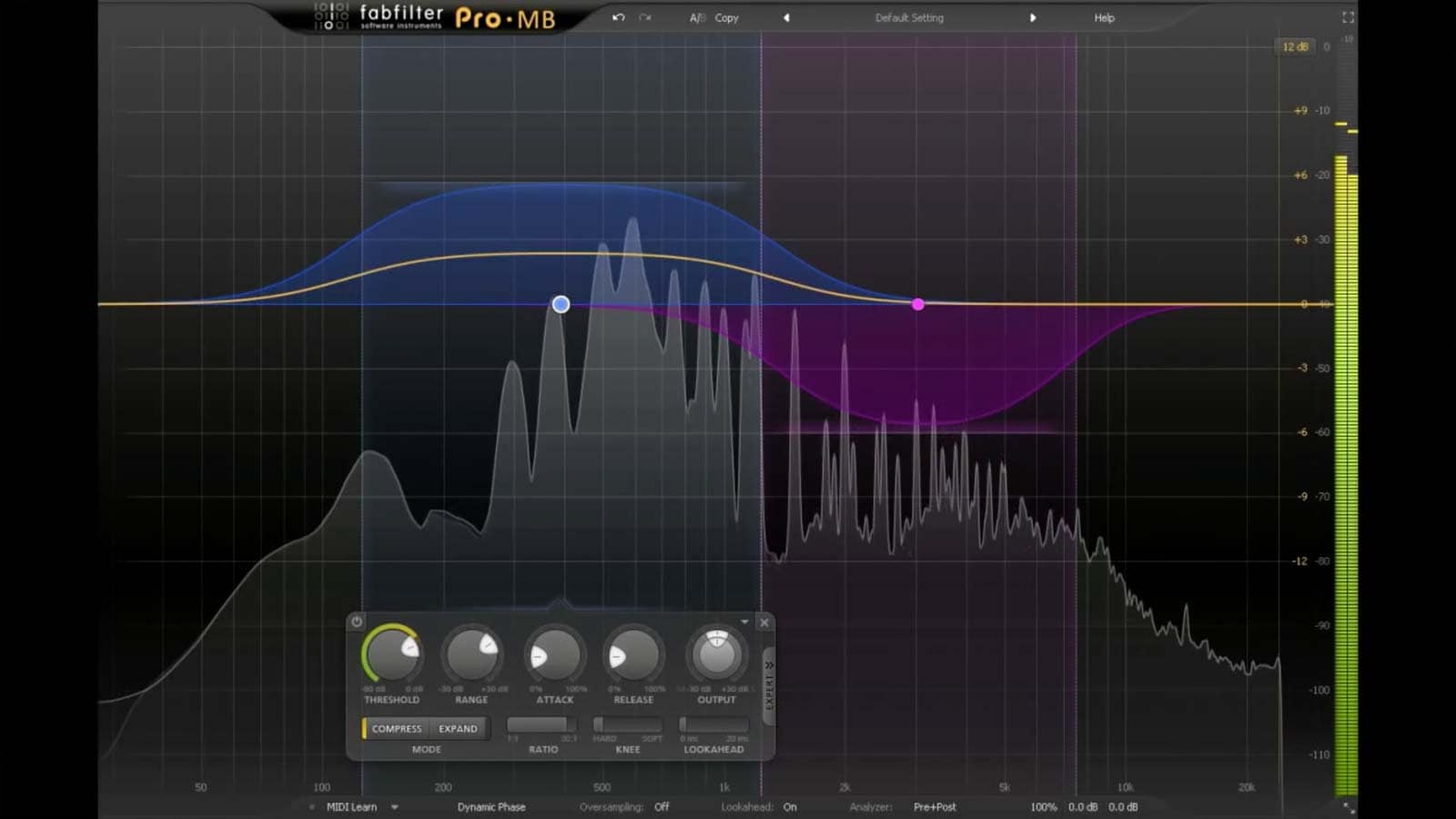The height and width of the screenshot is (819, 1456).
Task: Select the magenta band handle
Action: click(918, 304)
